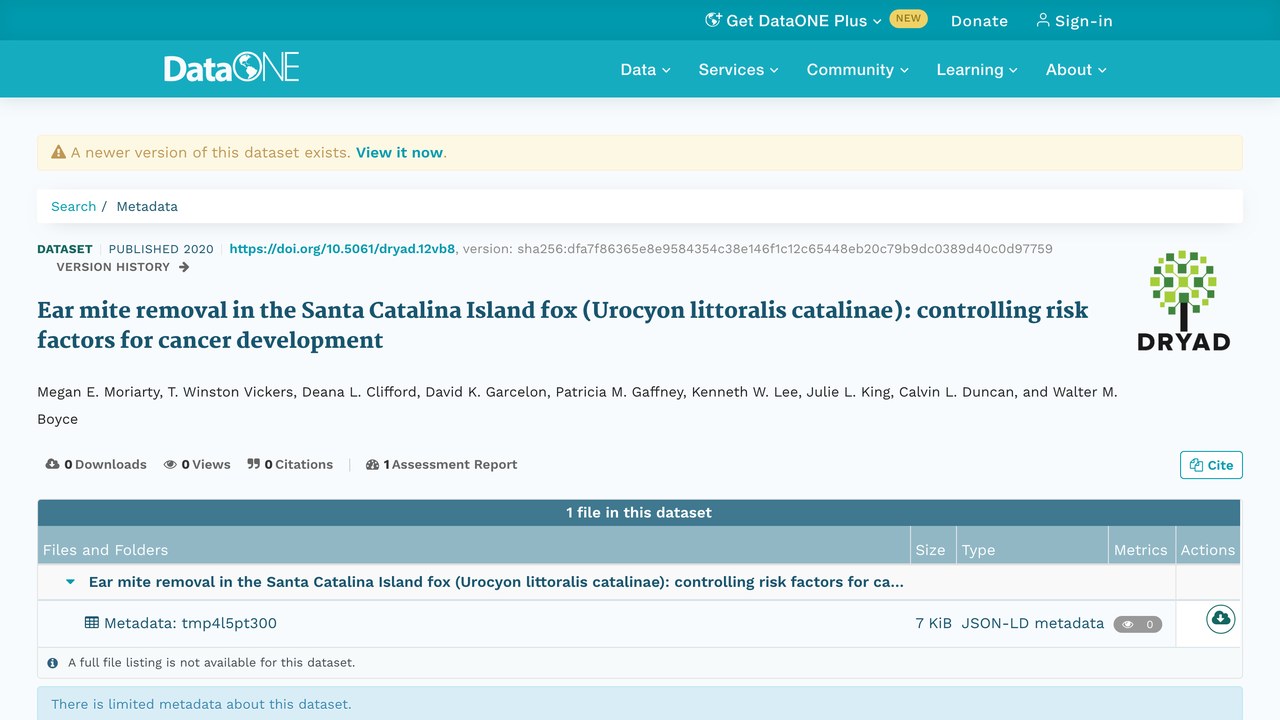This screenshot has height=720, width=1280.
Task: Click the globe icon next to Get DataONE Plus
Action: click(x=713, y=20)
